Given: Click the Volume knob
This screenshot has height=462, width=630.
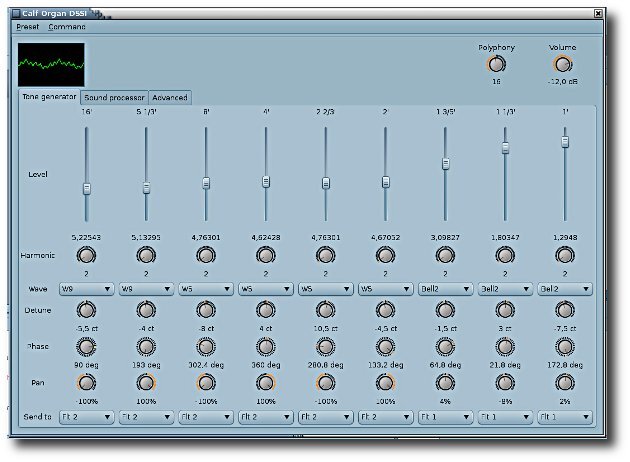Looking at the screenshot, I should click(562, 64).
